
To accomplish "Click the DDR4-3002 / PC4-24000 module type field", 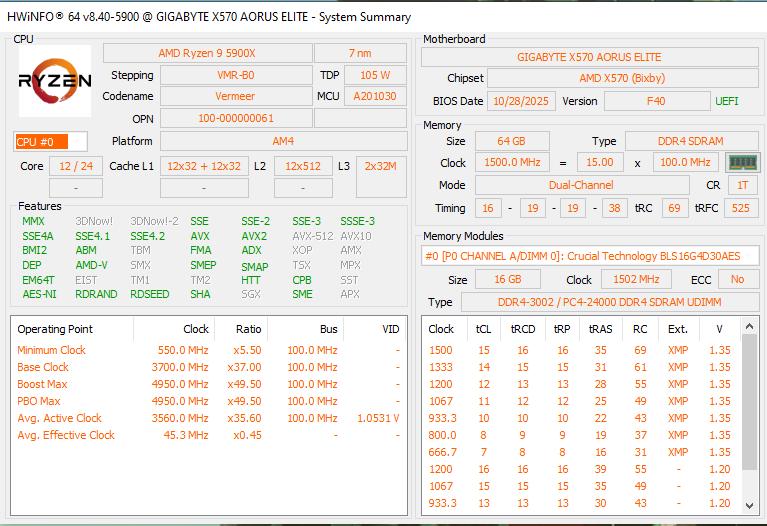I will [x=610, y=302].
